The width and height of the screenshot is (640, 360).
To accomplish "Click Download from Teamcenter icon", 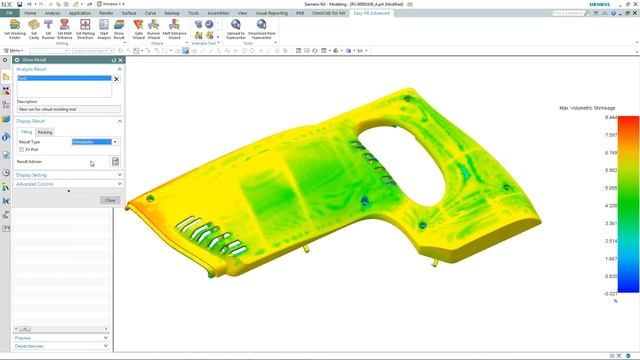I will pos(261,25).
